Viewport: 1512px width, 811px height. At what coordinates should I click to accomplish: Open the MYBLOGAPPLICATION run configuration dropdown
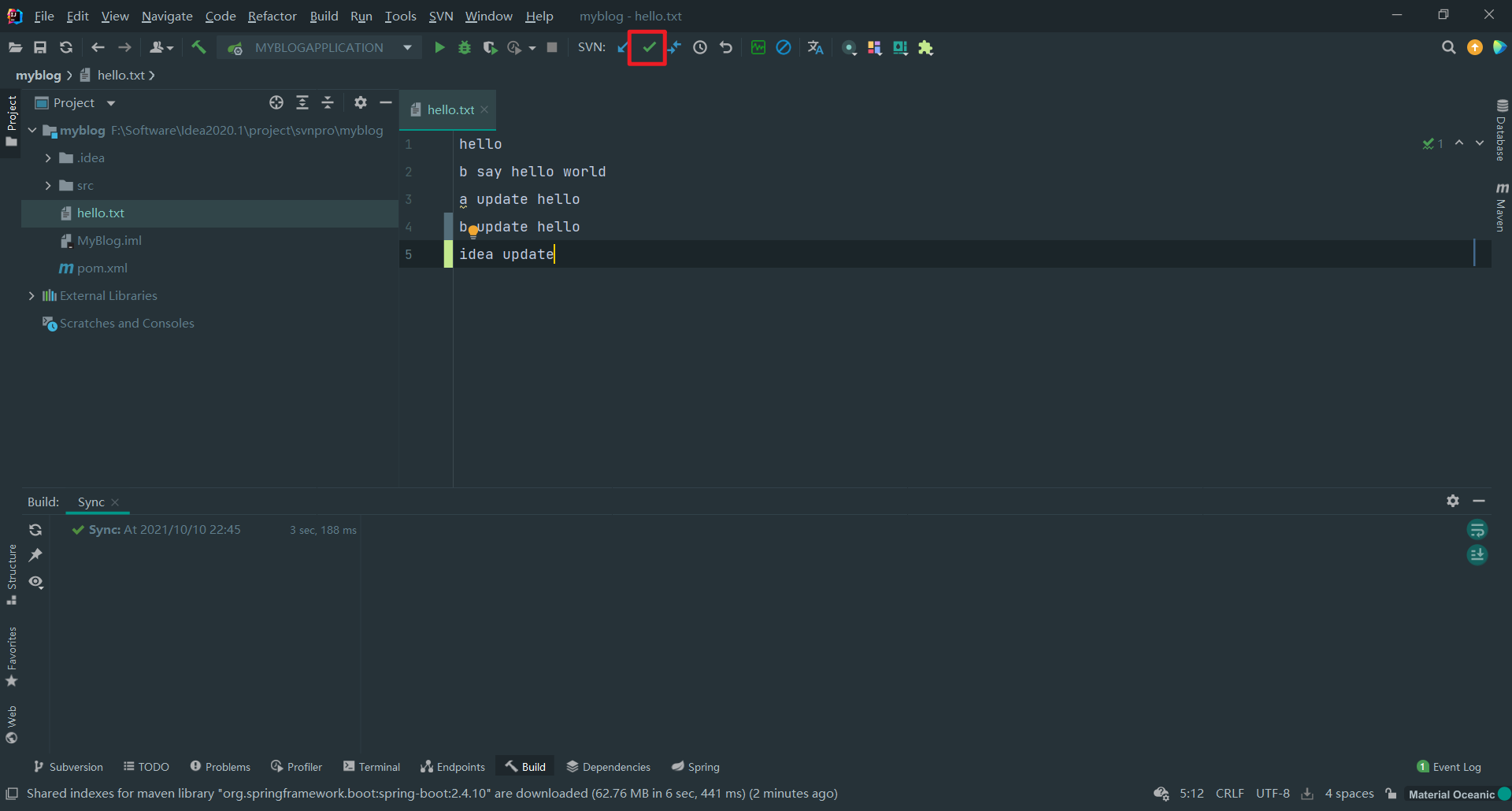pos(407,48)
